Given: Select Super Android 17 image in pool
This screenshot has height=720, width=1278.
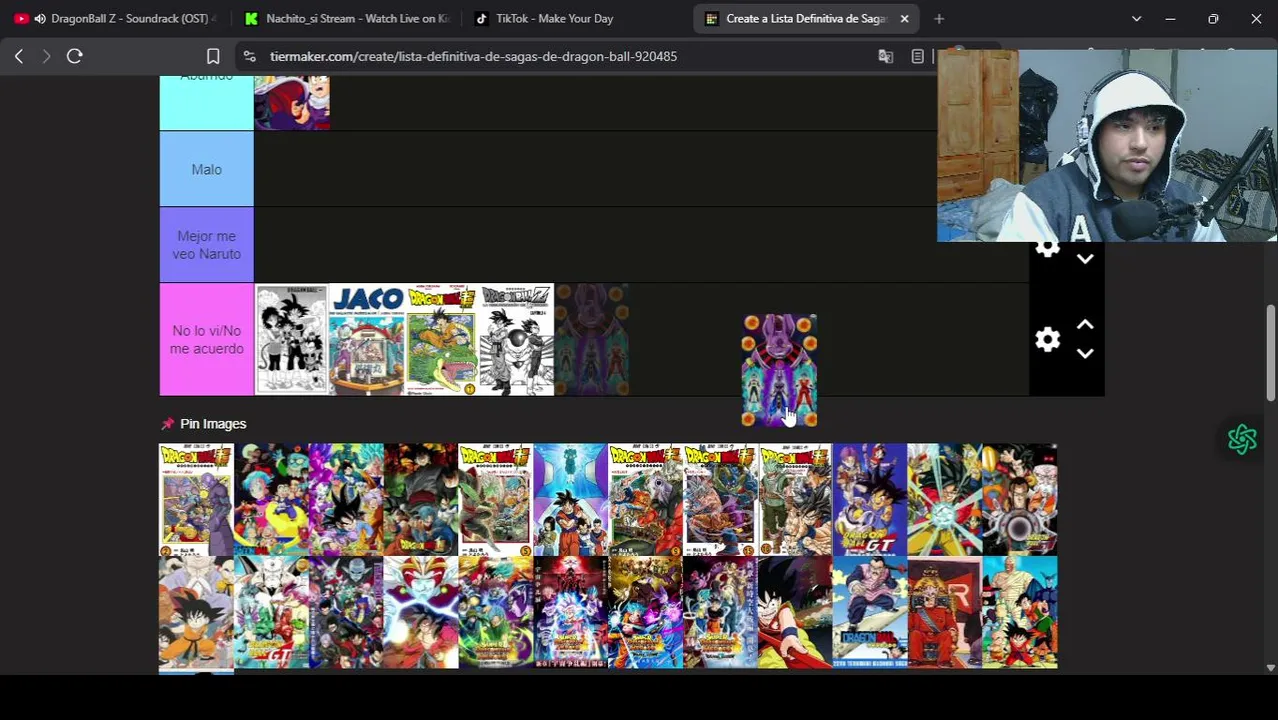Looking at the screenshot, I should tap(1020, 500).
